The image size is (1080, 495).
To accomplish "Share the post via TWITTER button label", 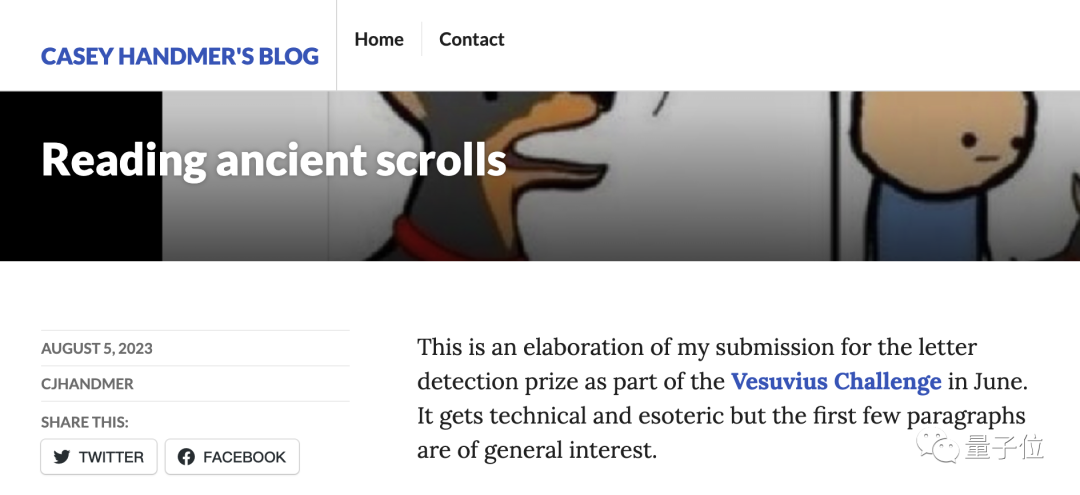I will [x=111, y=457].
